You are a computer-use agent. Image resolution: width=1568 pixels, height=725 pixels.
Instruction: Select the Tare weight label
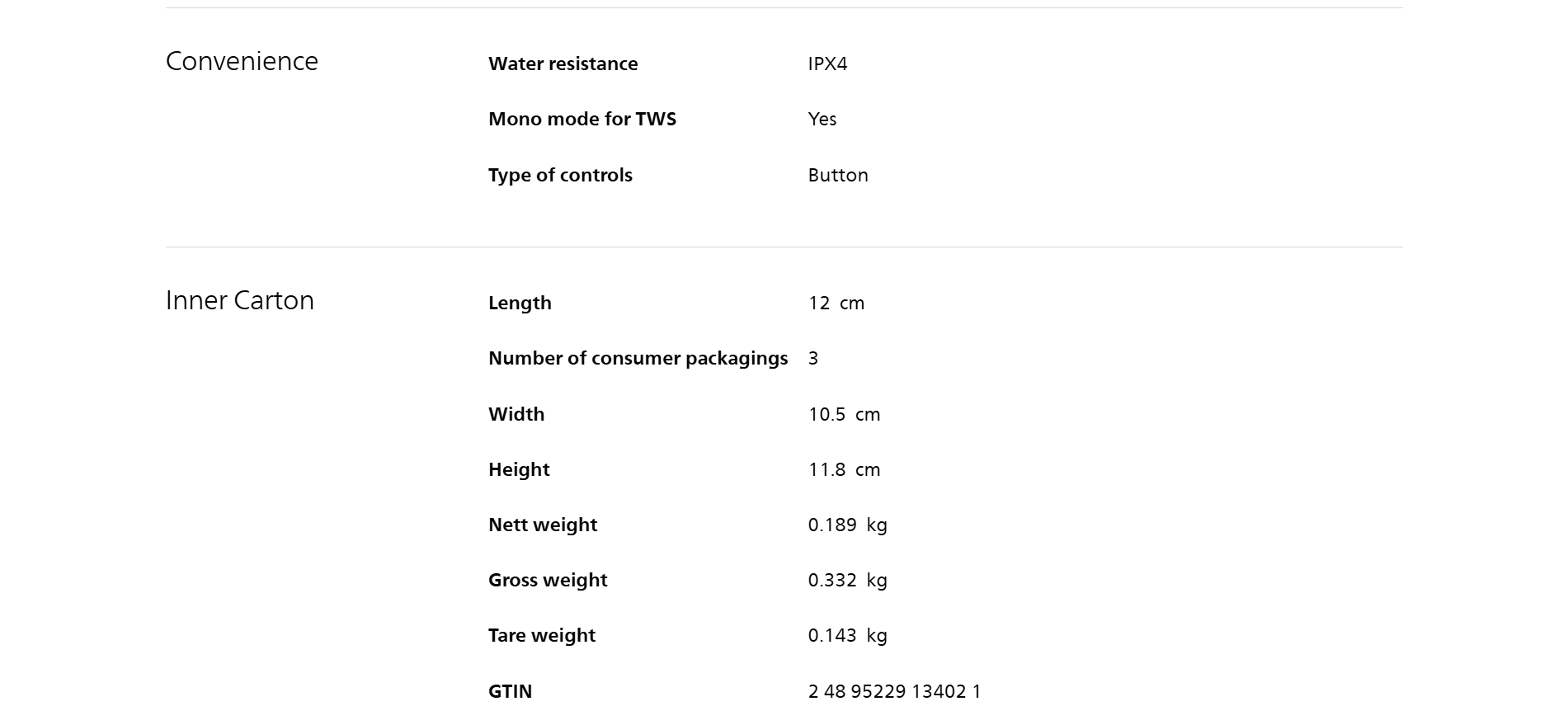(541, 636)
